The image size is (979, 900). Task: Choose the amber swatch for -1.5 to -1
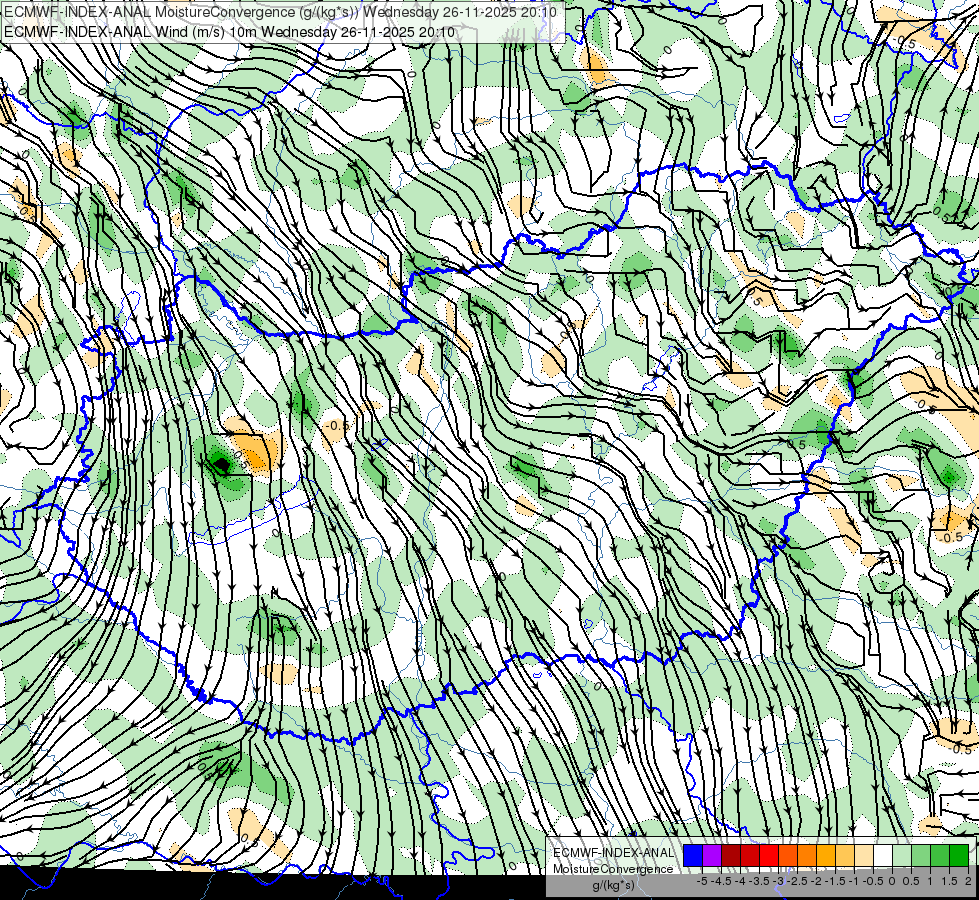(x=826, y=855)
